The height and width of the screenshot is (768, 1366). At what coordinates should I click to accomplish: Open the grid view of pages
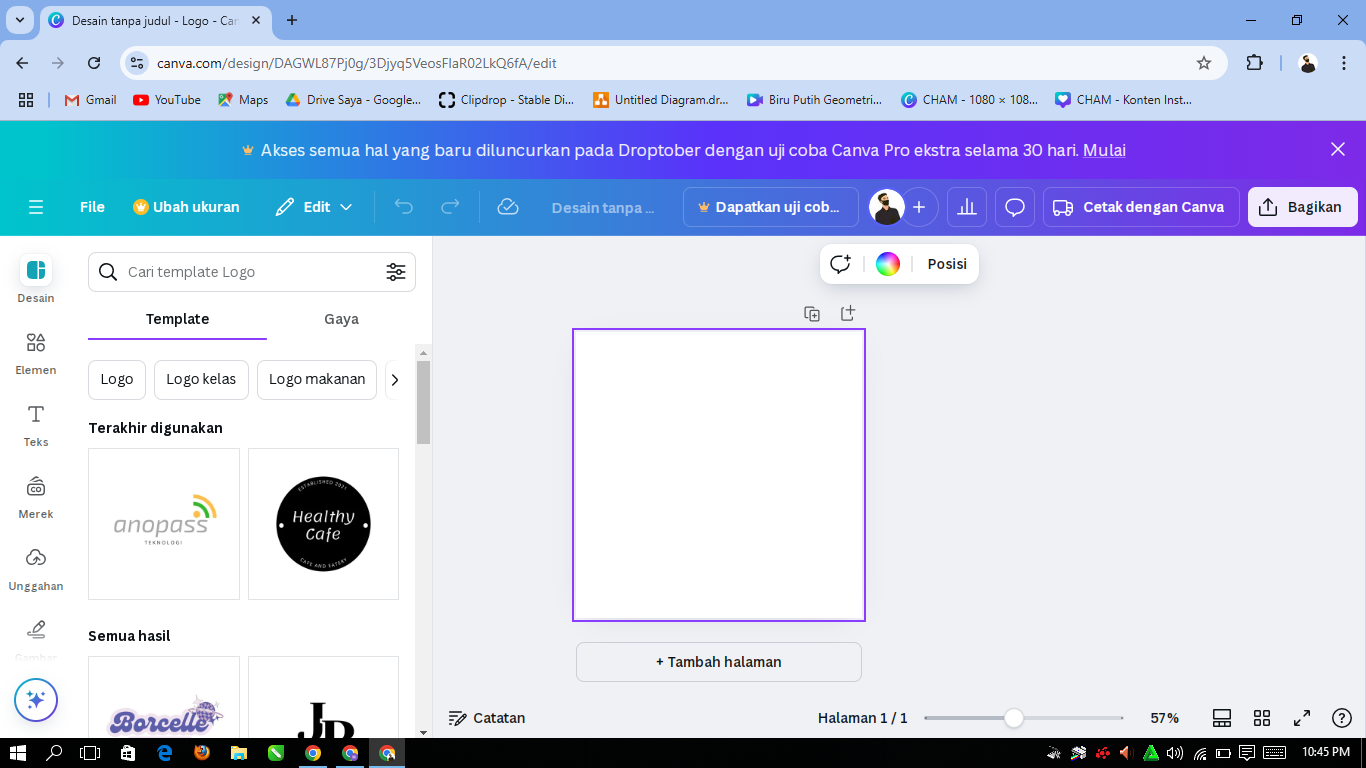[x=1262, y=718]
